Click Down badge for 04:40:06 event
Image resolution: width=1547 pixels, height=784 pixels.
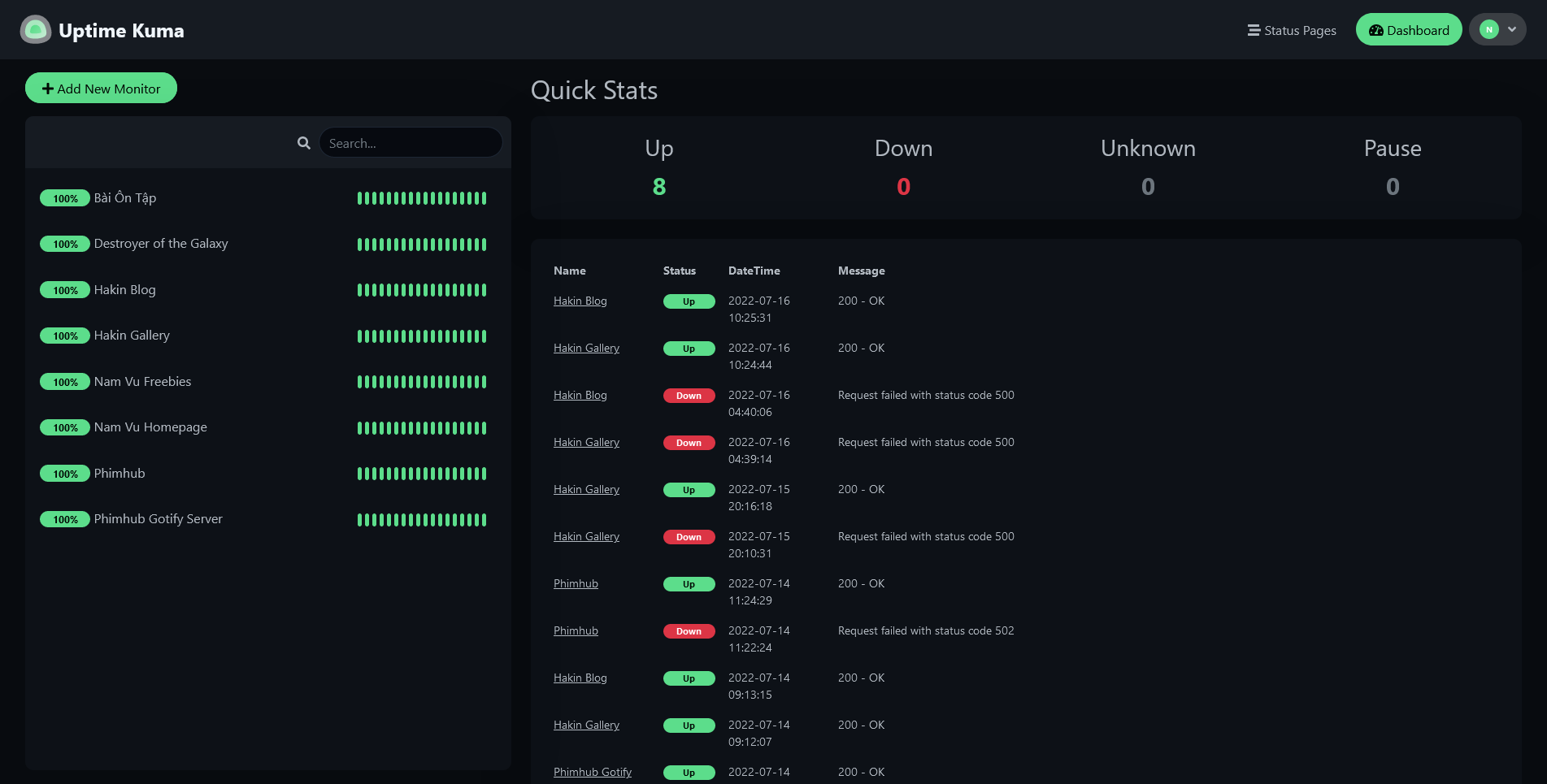click(689, 396)
